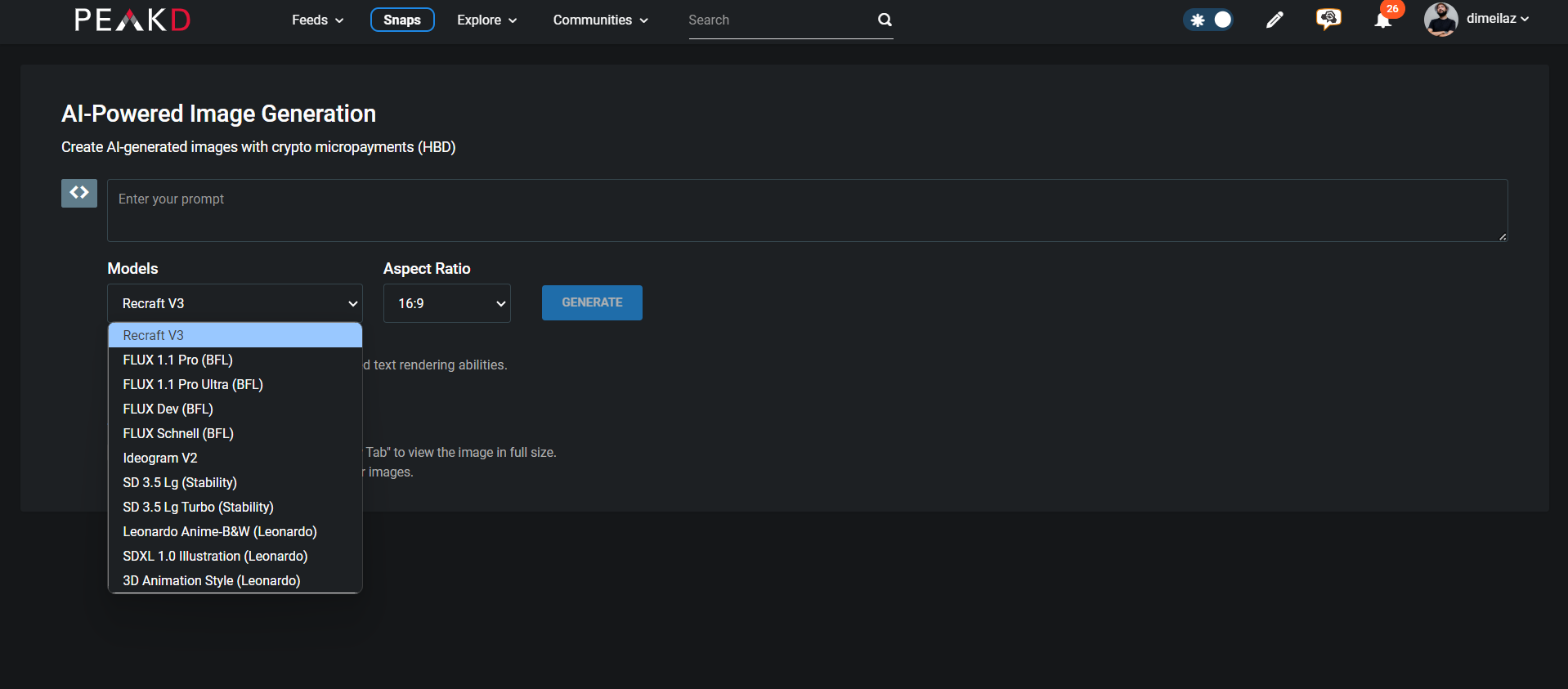Focus the Search field

[781, 20]
